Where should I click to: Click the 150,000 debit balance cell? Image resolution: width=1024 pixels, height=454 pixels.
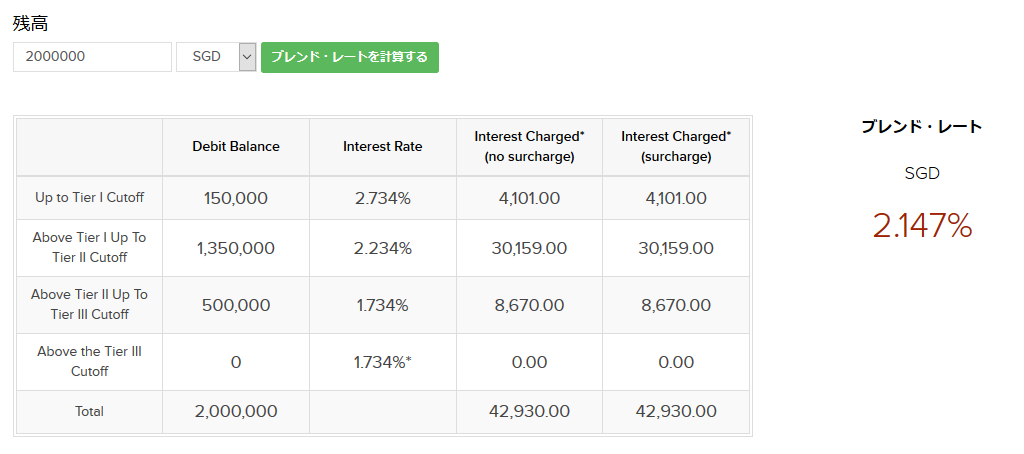click(x=236, y=198)
